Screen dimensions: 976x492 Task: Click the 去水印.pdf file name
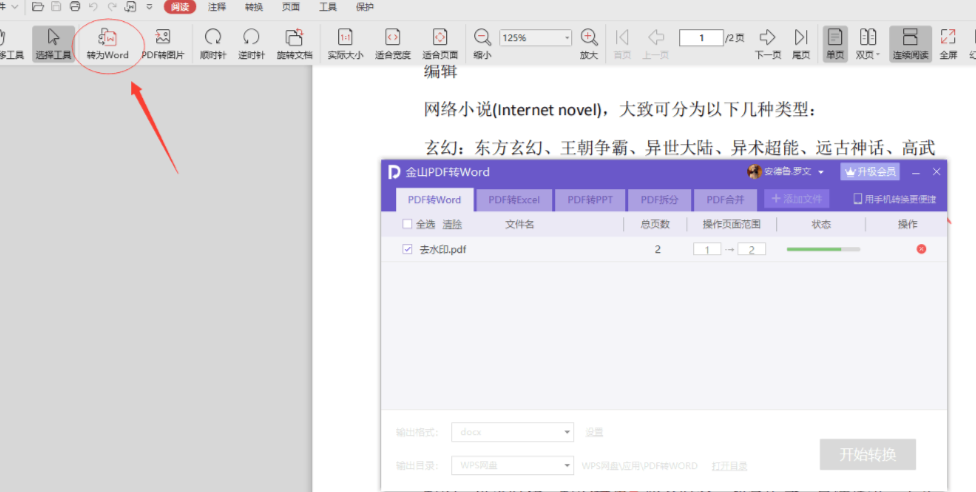pyautogui.click(x=443, y=249)
